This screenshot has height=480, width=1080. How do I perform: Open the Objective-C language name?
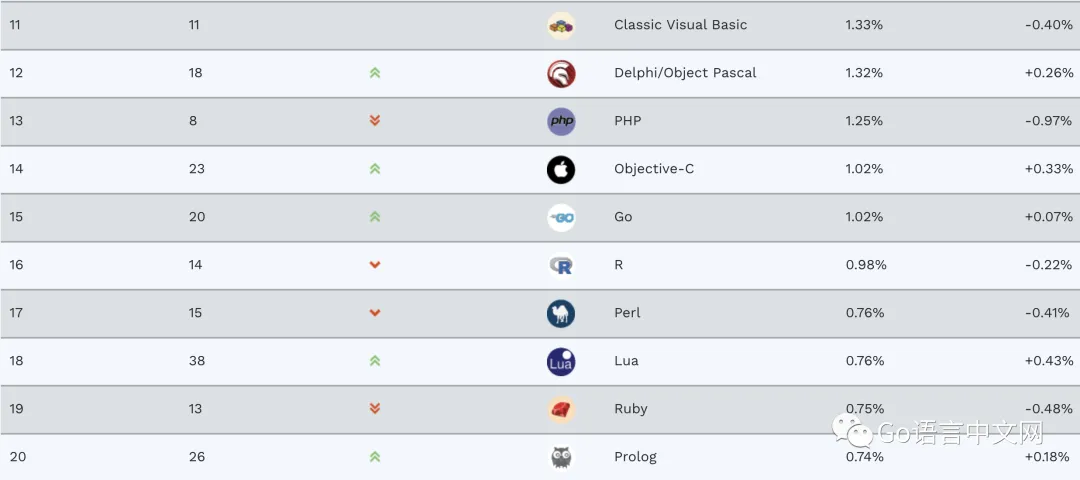(x=654, y=169)
